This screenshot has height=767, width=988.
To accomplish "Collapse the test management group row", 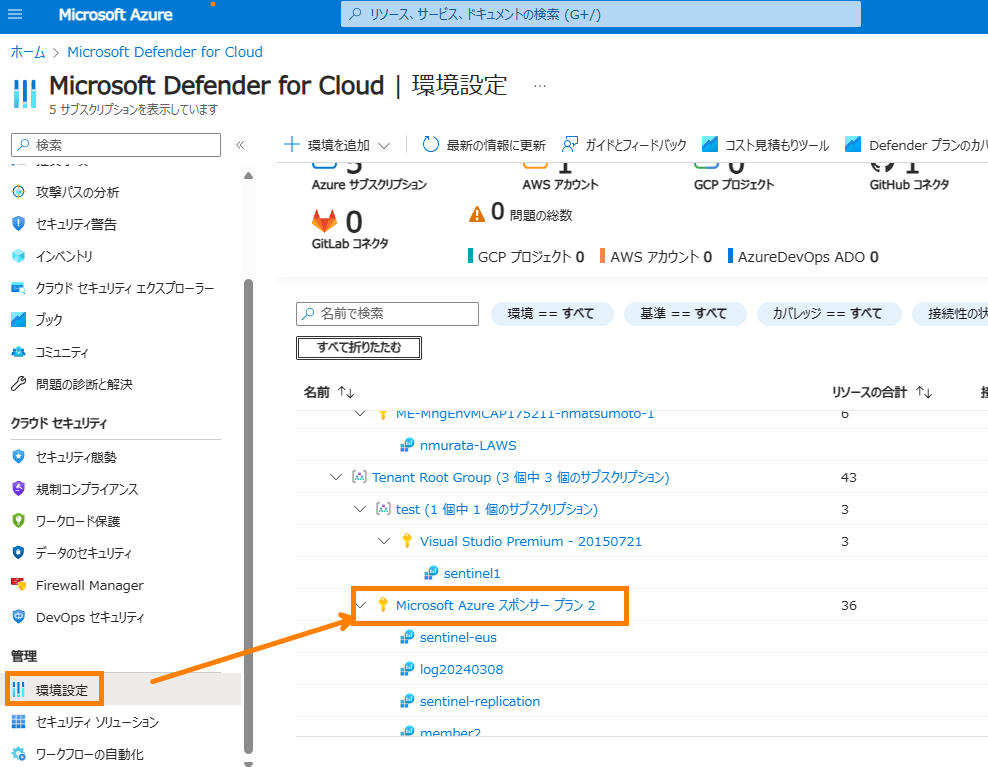I will tap(360, 509).
